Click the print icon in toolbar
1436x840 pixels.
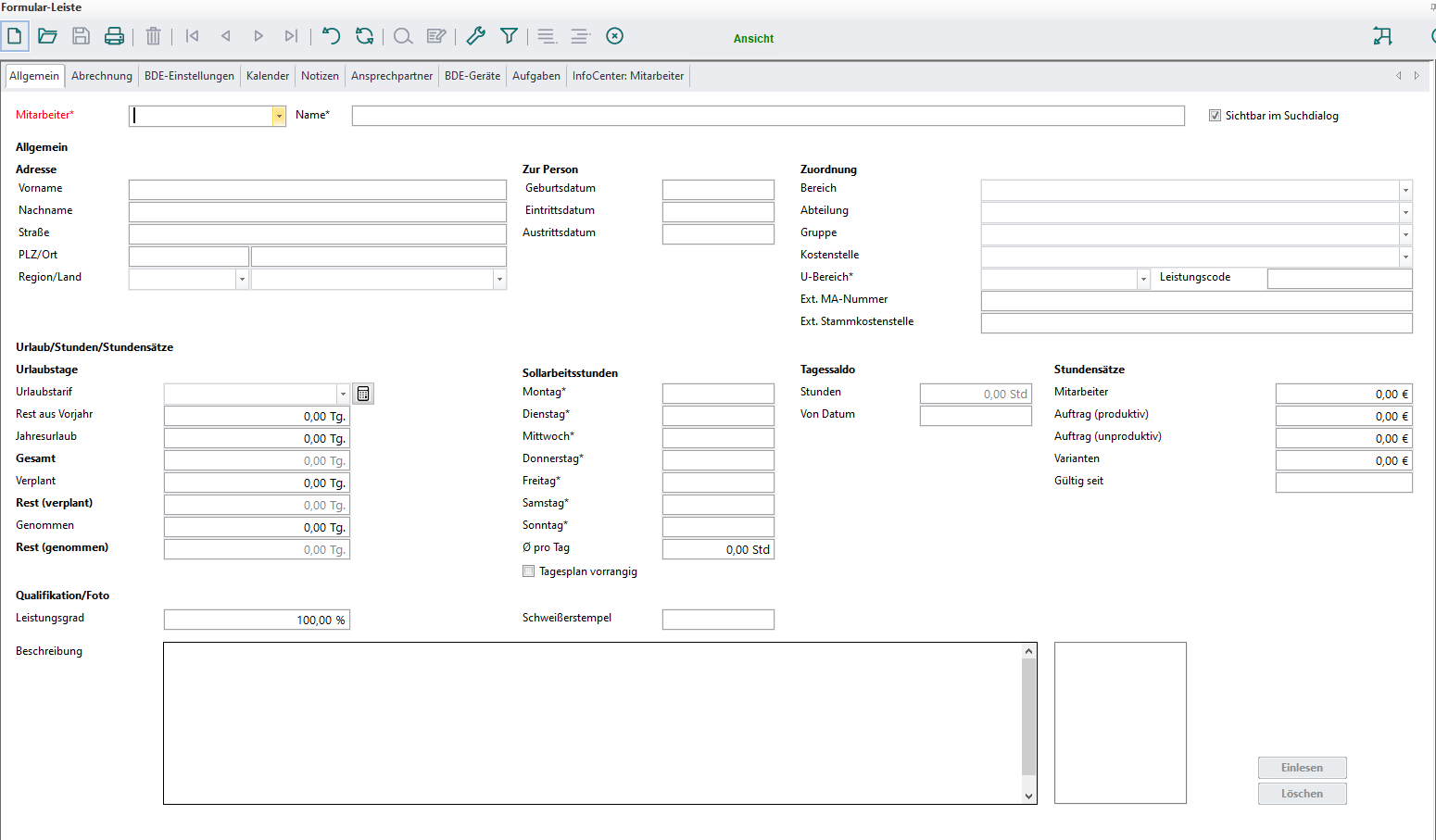114,36
